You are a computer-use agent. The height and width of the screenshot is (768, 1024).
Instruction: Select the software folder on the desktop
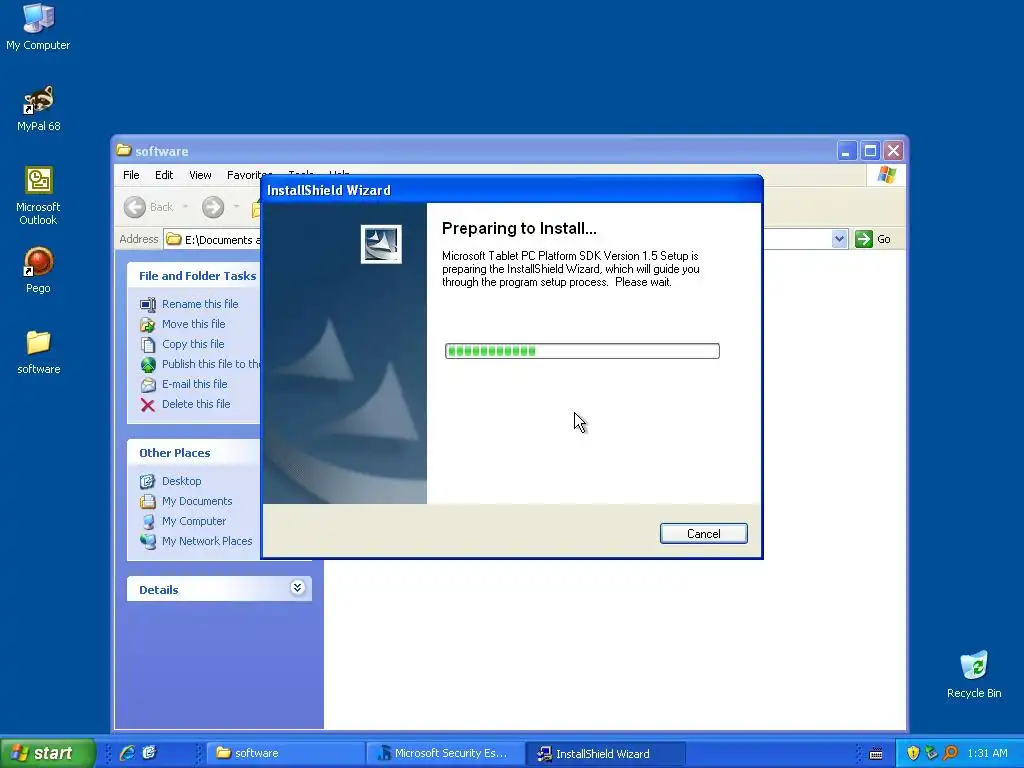(38, 351)
